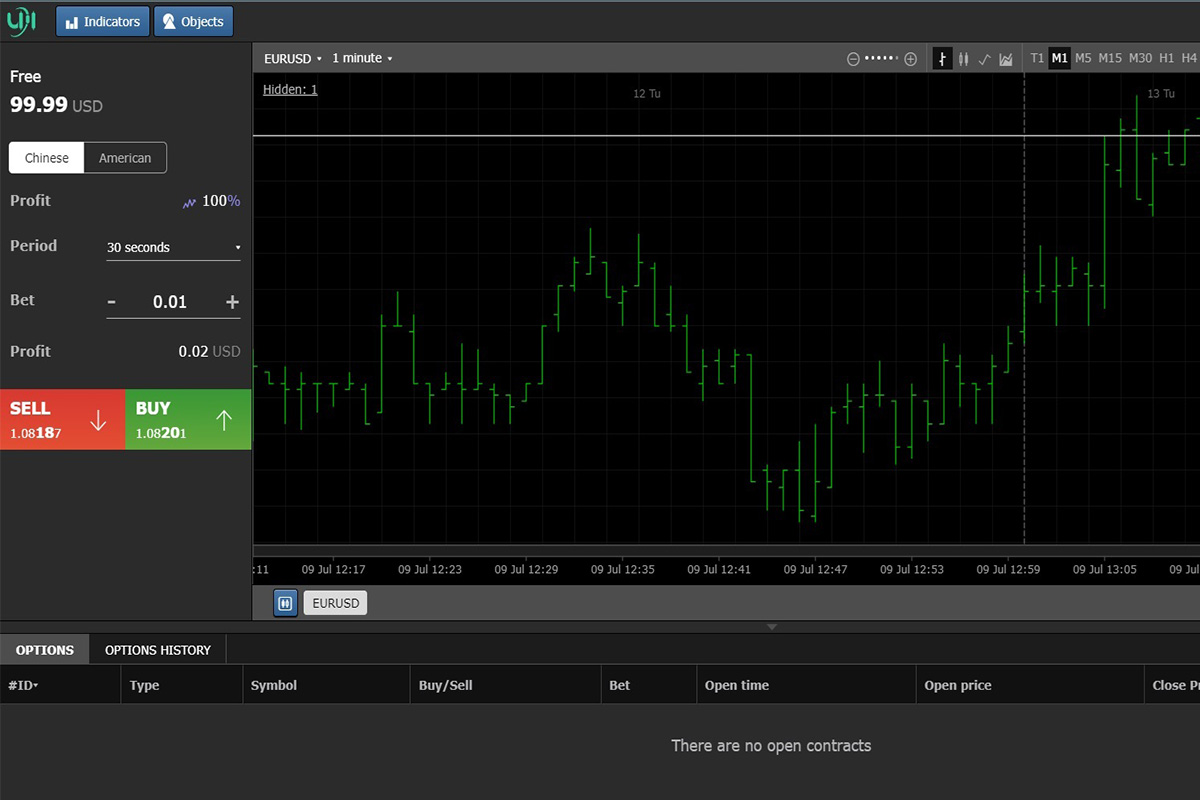Increase the bet with plus button

coord(233,302)
